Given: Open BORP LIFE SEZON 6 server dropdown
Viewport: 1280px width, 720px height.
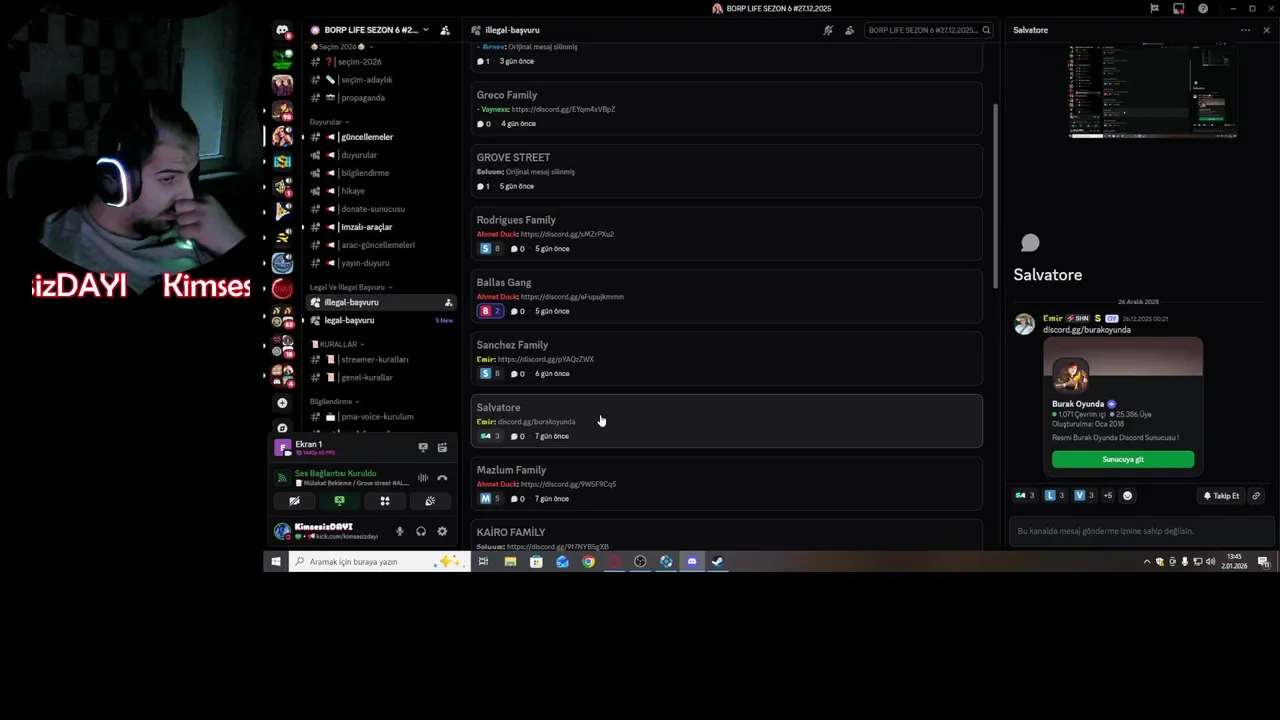Looking at the screenshot, I should click(369, 30).
